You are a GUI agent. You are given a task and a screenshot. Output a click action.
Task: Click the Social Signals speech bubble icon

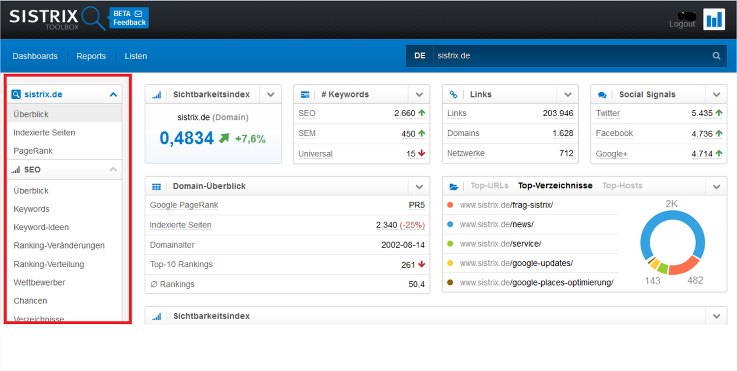[602, 95]
